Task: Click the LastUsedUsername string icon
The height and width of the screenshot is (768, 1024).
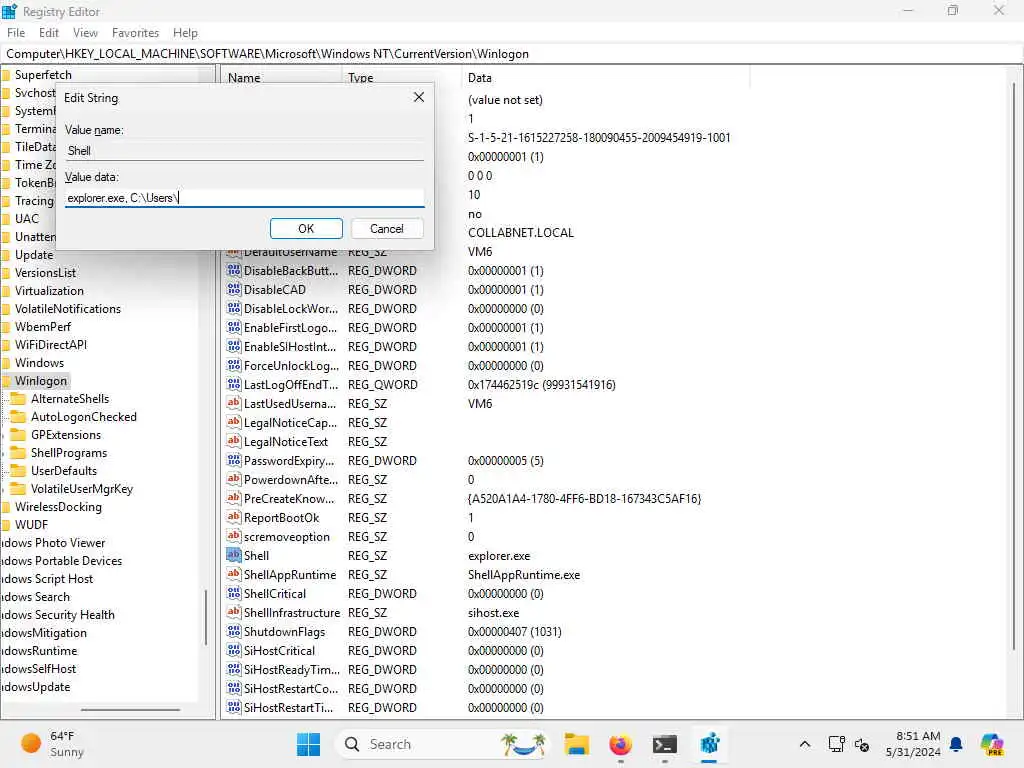Action: pyautogui.click(x=233, y=403)
